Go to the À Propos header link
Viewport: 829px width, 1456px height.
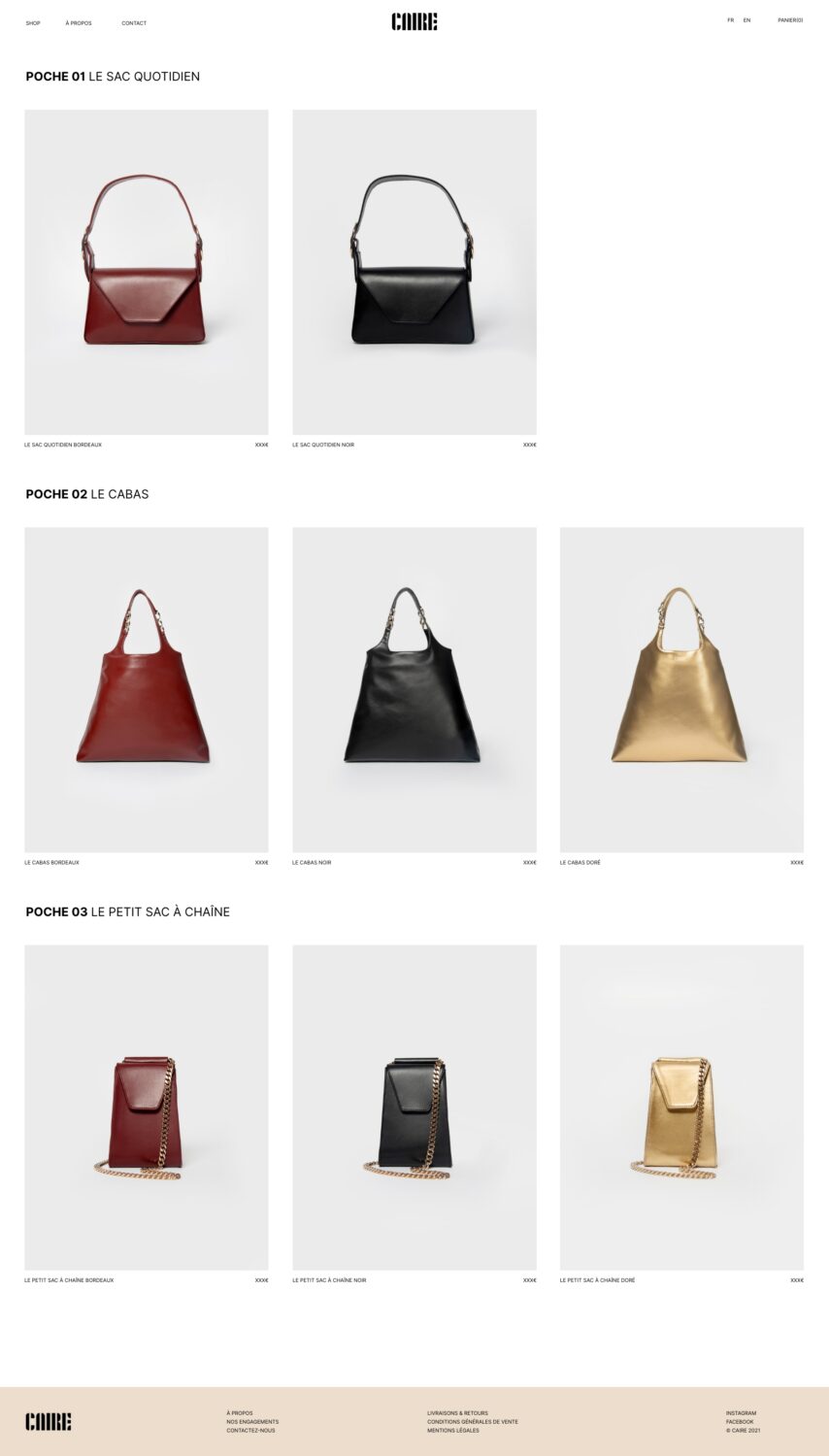[79, 23]
